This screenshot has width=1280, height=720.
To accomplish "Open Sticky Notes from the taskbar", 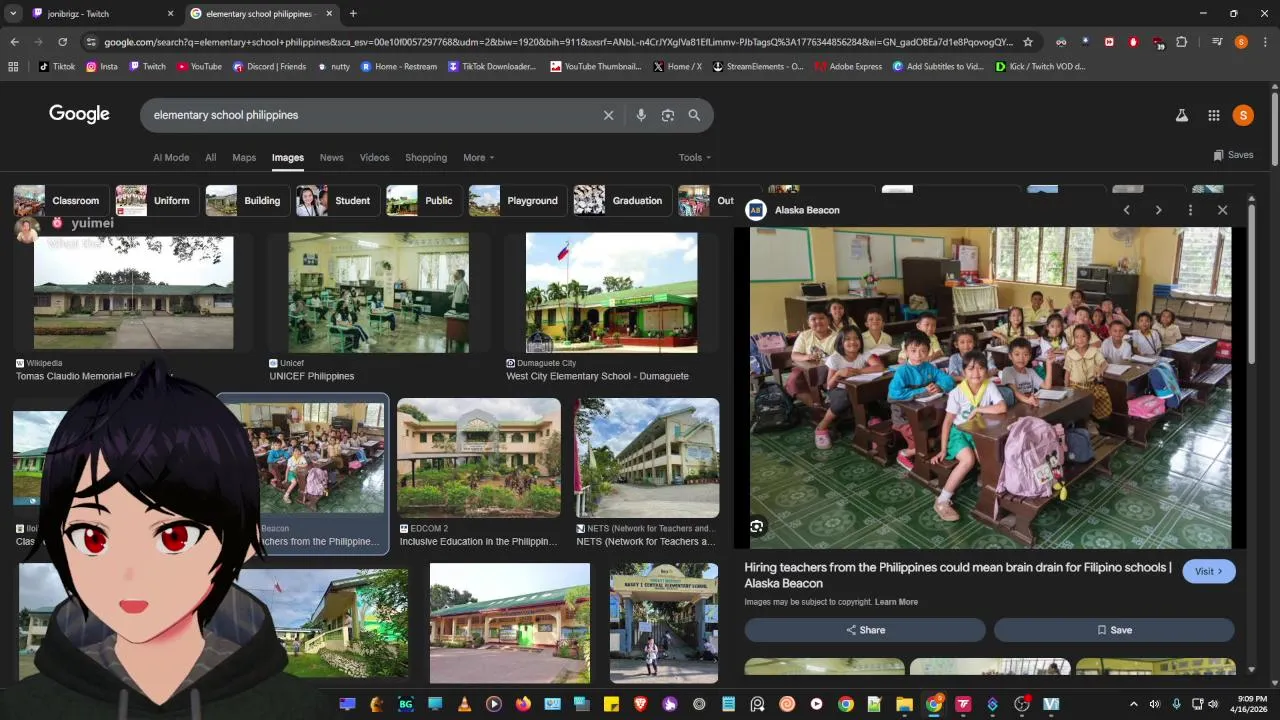I will click(611, 704).
